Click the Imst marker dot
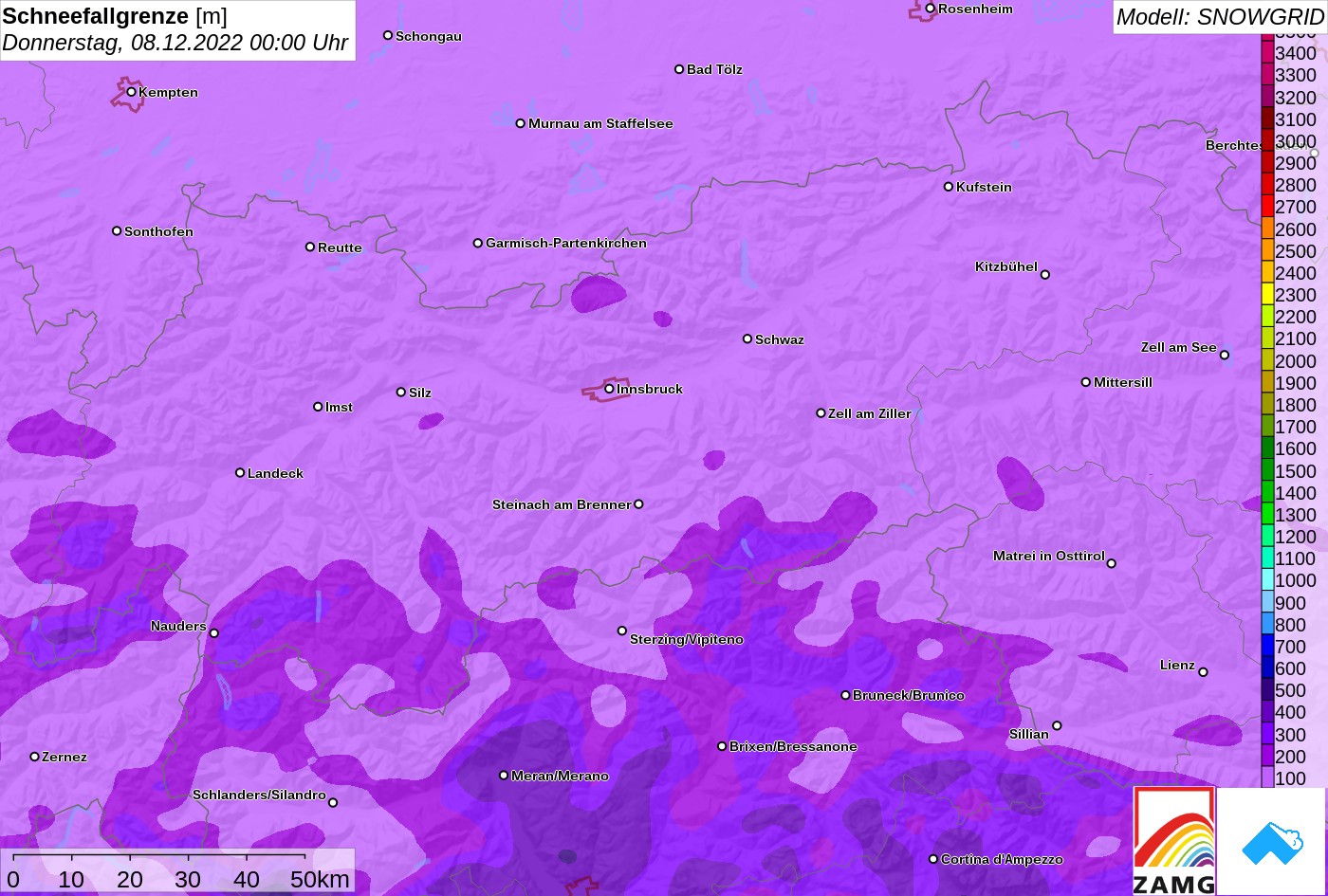The image size is (1328, 896). 318,407
